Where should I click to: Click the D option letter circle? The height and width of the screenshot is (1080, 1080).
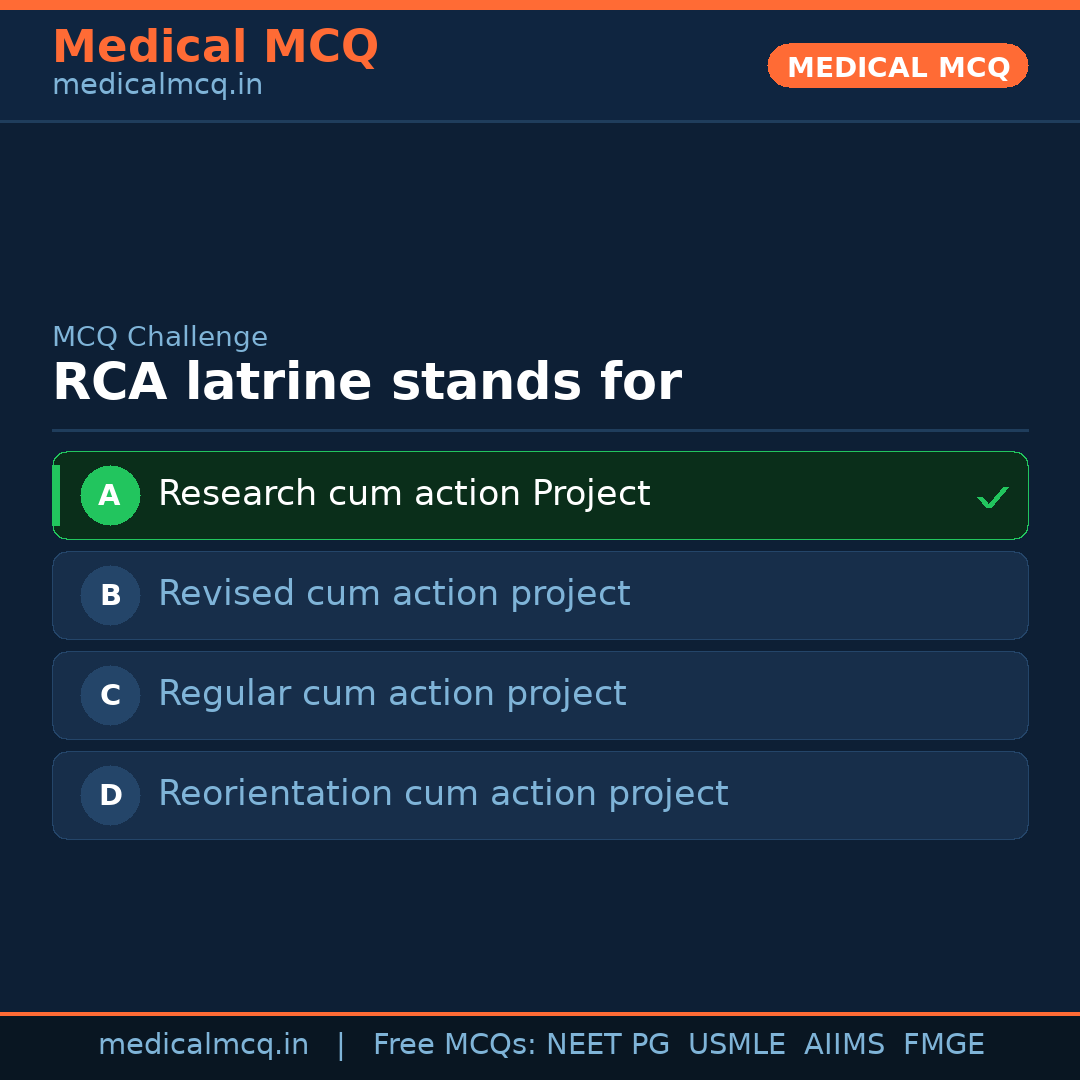[x=110, y=795]
